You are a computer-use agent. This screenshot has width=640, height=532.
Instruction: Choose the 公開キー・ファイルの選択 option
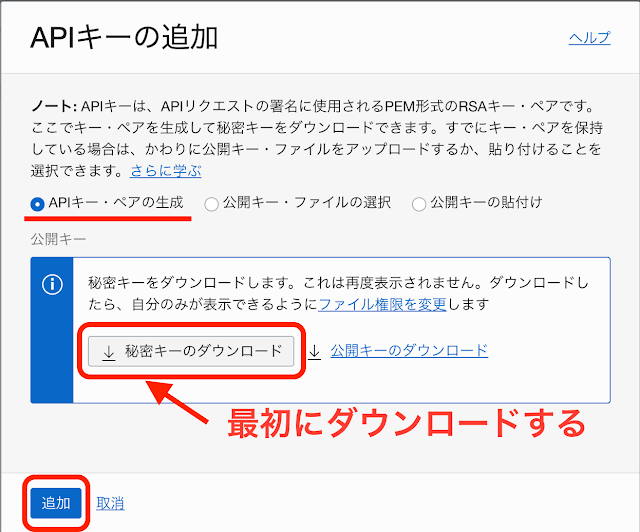click(211, 203)
